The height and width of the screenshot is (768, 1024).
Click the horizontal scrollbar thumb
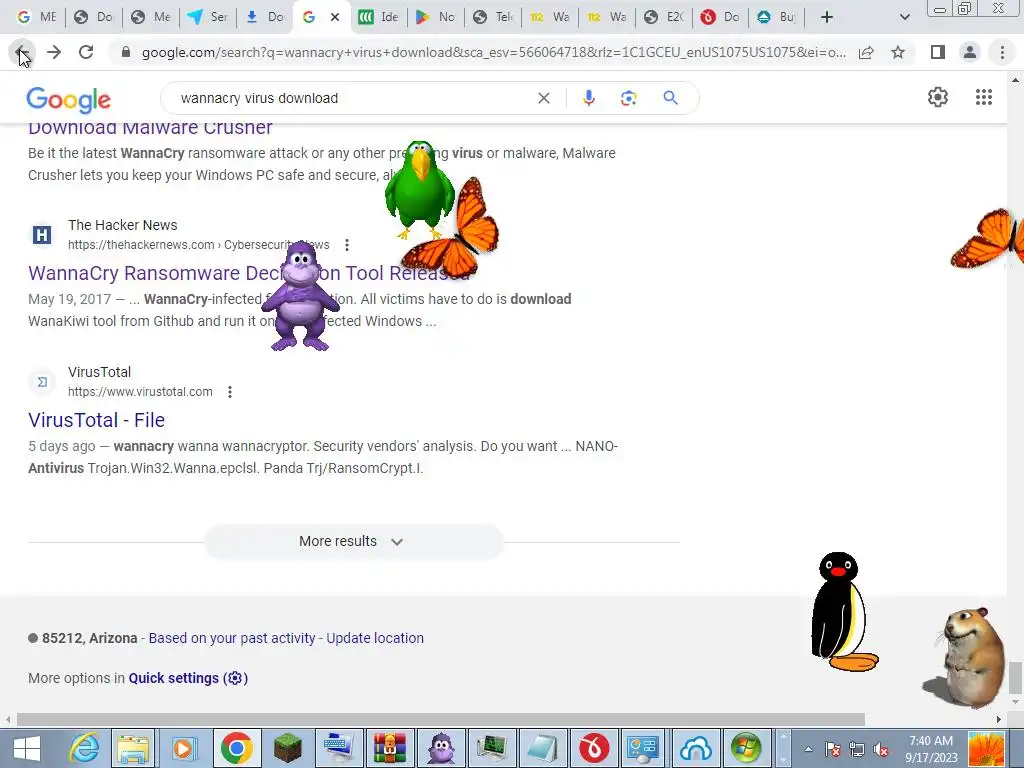coord(441,720)
